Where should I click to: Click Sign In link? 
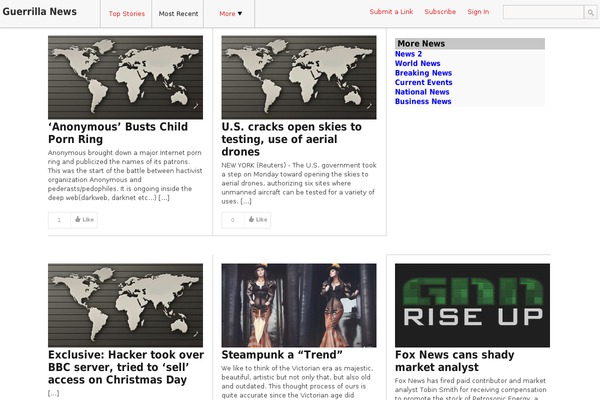click(478, 12)
